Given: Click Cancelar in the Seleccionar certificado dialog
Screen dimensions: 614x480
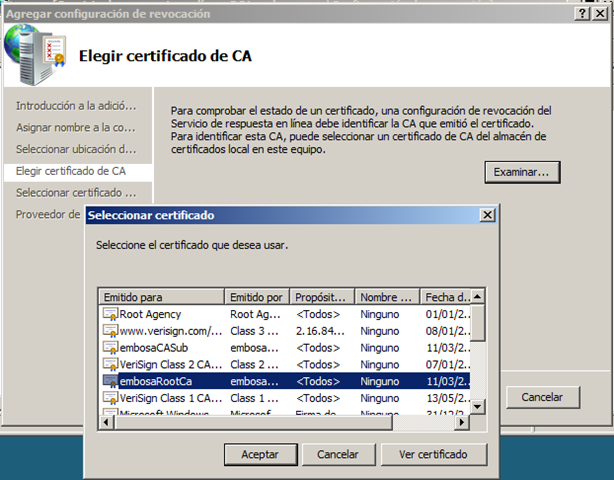Looking at the screenshot, I should point(337,454).
